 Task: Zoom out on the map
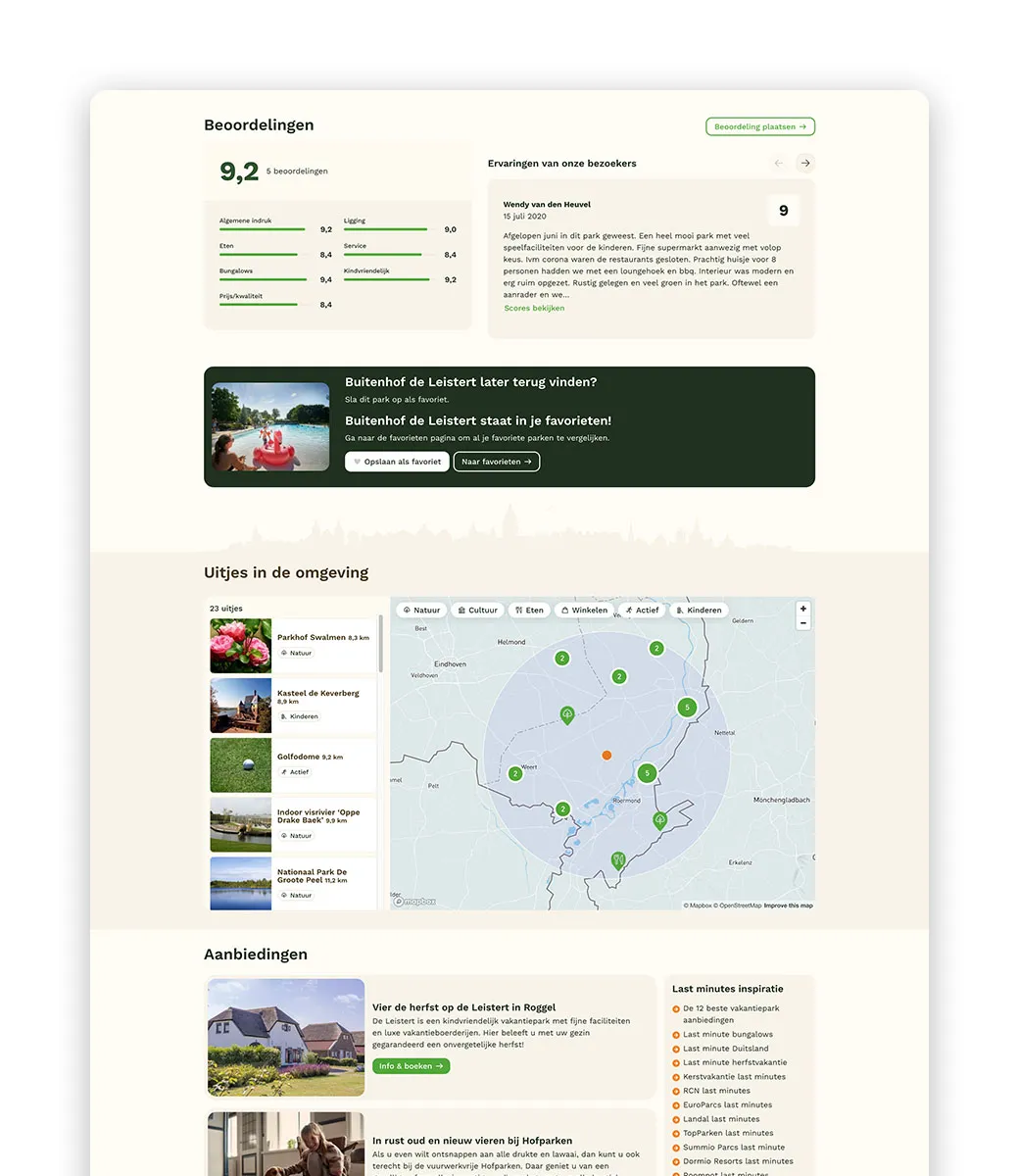click(x=803, y=623)
